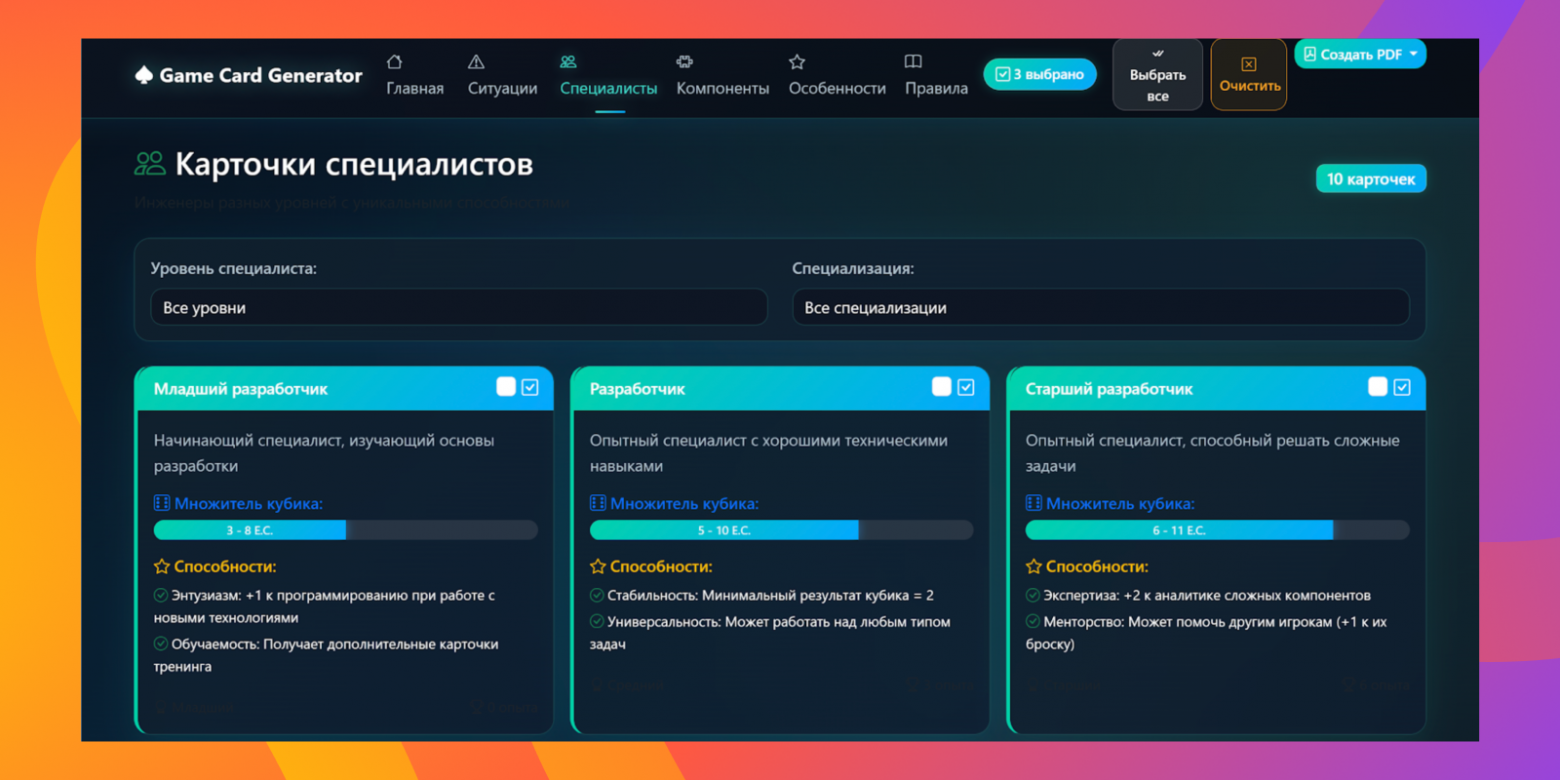This screenshot has height=780, width=1560.
Task: Click the text "Начинающий специалист, изучающий основы разработки"
Action: (x=324, y=453)
